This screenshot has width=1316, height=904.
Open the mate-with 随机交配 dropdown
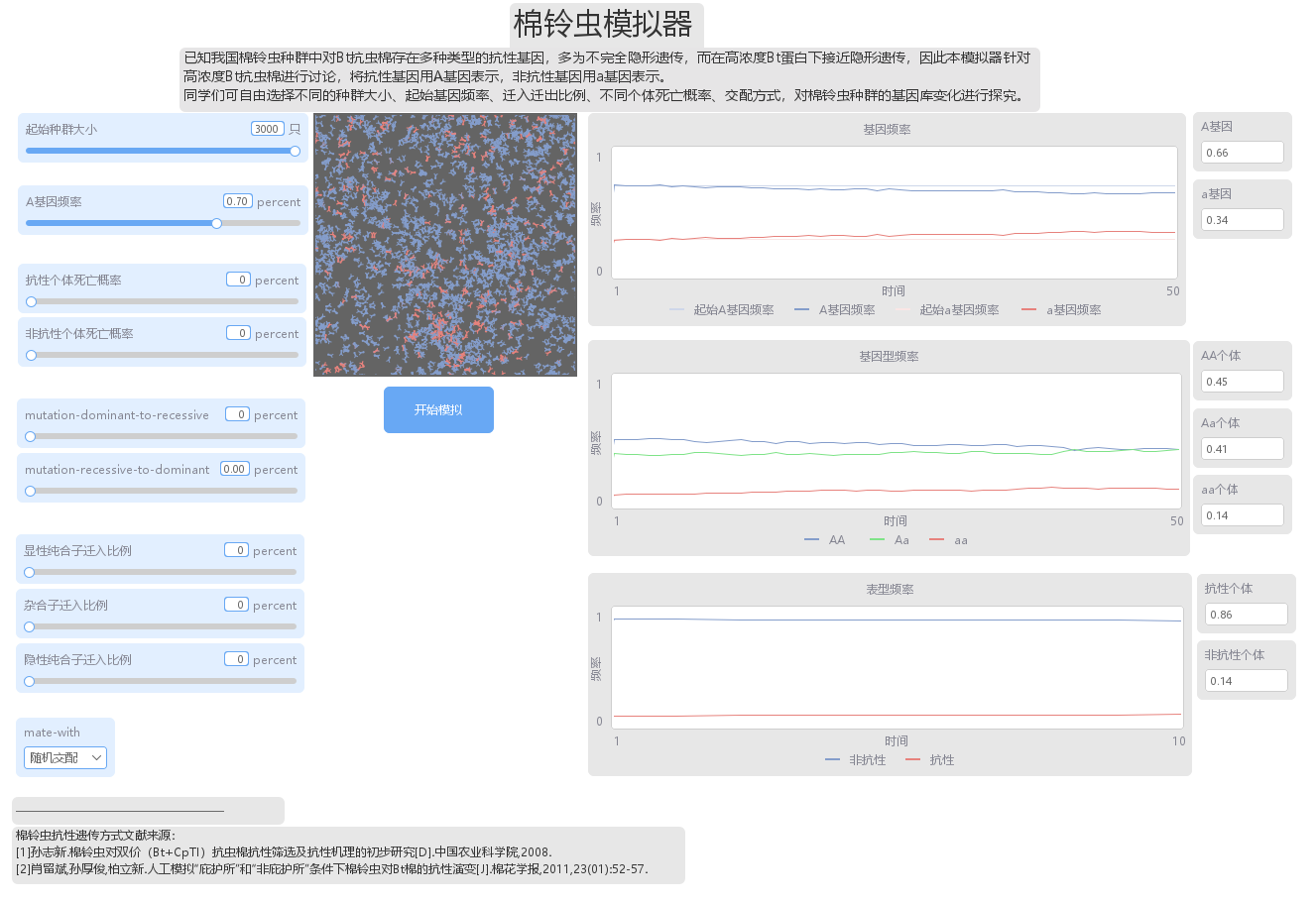(x=65, y=758)
